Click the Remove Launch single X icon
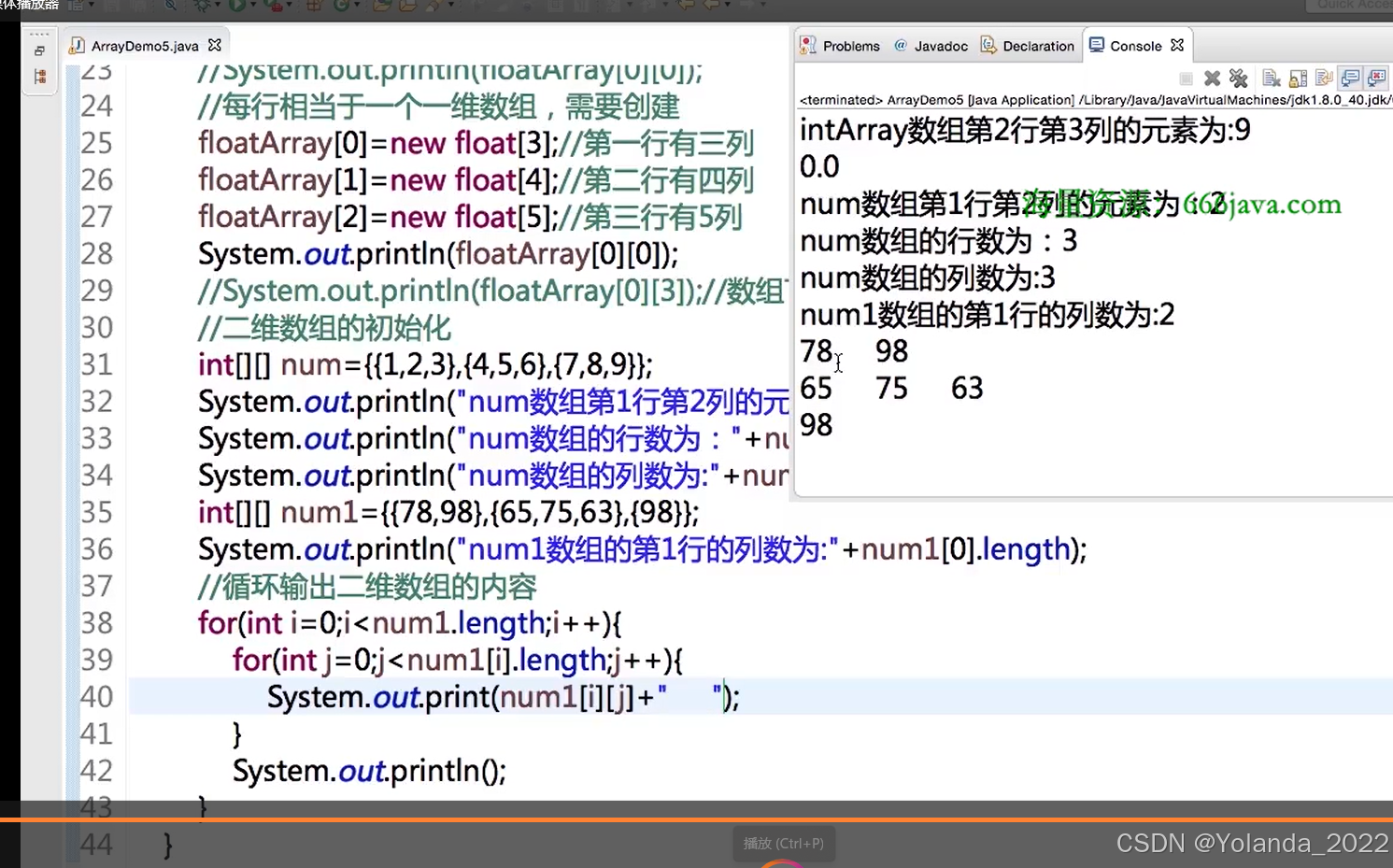Viewport: 1393px width, 868px height. 1212,78
